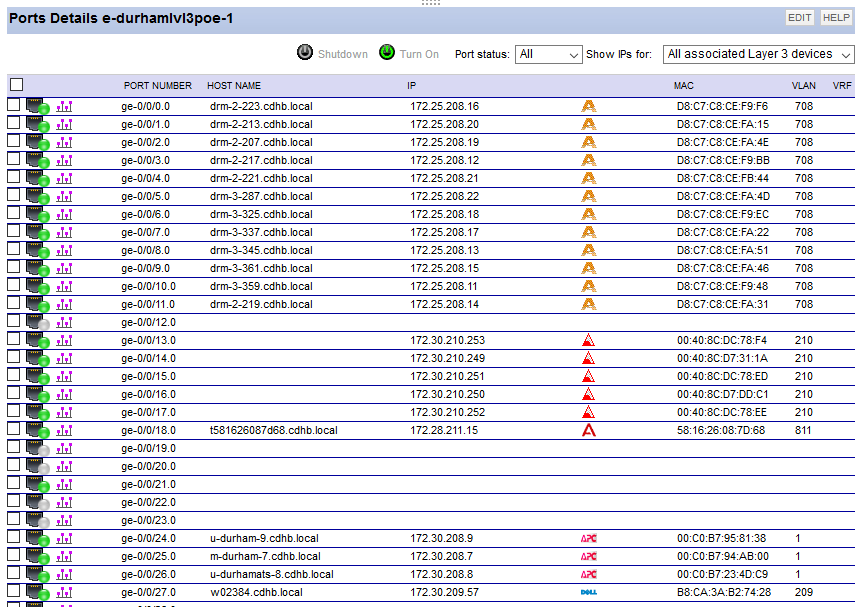Check the box for port ge-0/0/0.0
The image size is (863, 607).
click(14, 105)
